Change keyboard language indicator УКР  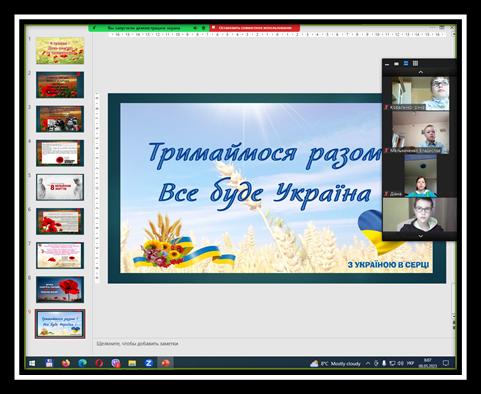tap(411, 364)
